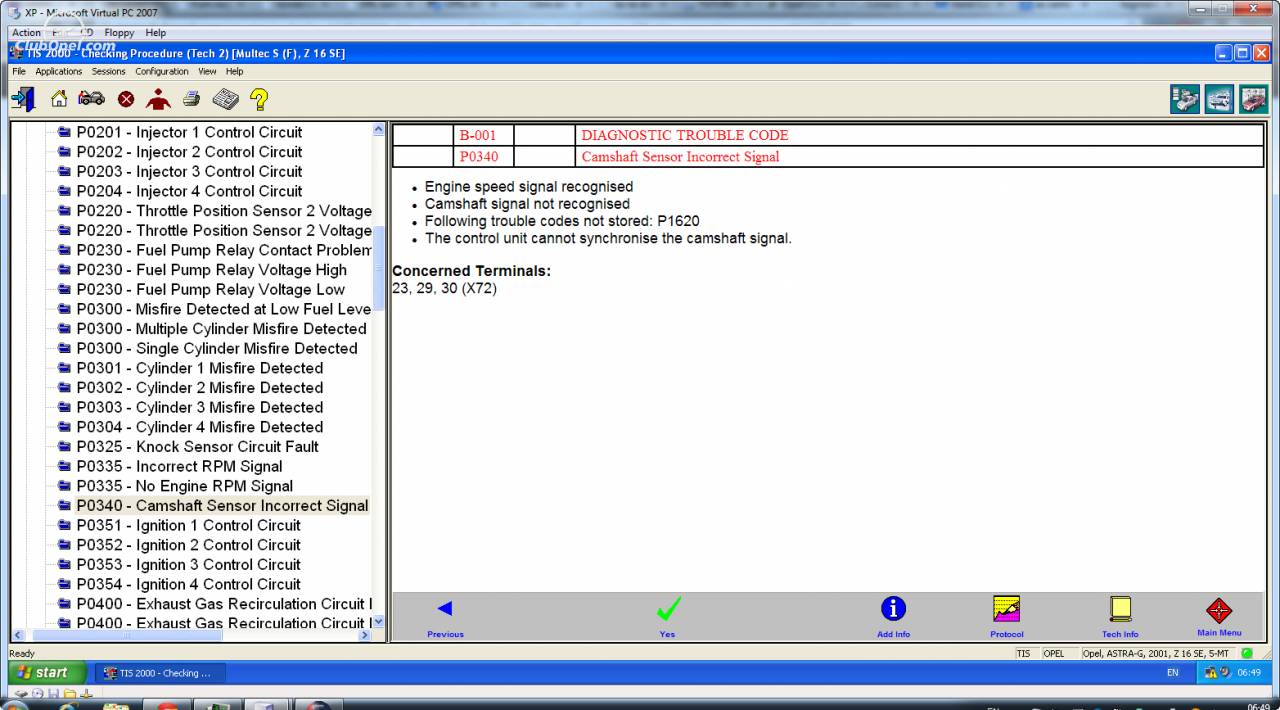
Task: Open the Virtual PC Action menu
Action: pyautogui.click(x=26, y=33)
